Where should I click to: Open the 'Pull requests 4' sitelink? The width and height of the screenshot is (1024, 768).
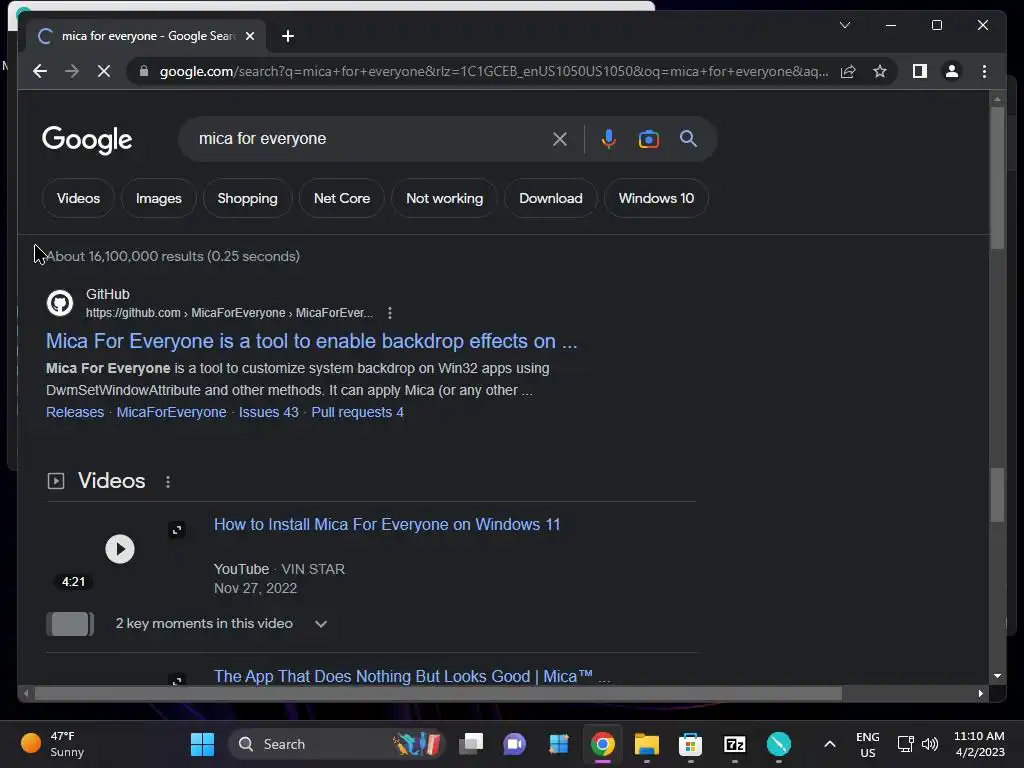(357, 412)
